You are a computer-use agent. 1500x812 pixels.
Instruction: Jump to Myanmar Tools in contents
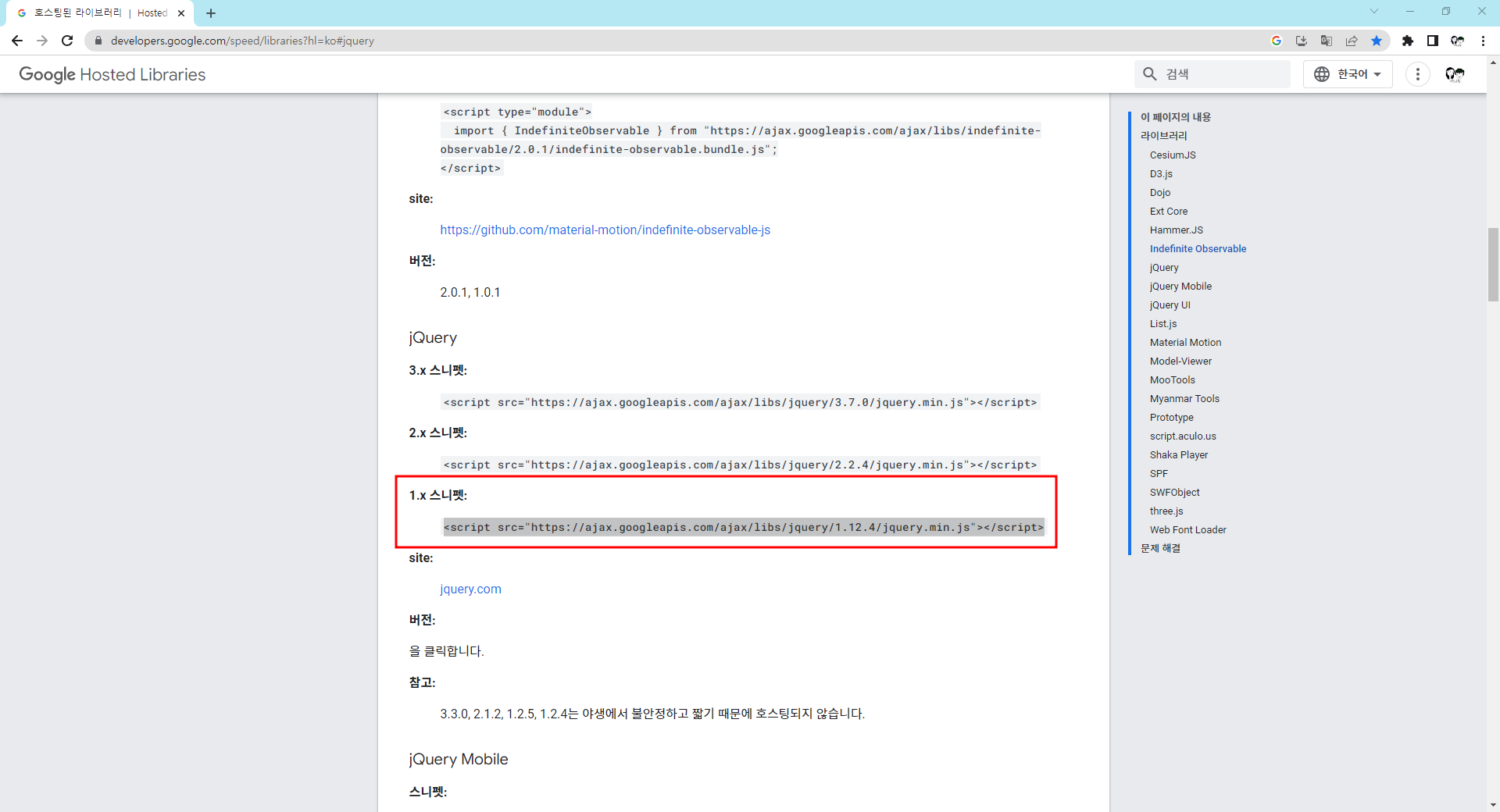(1184, 398)
